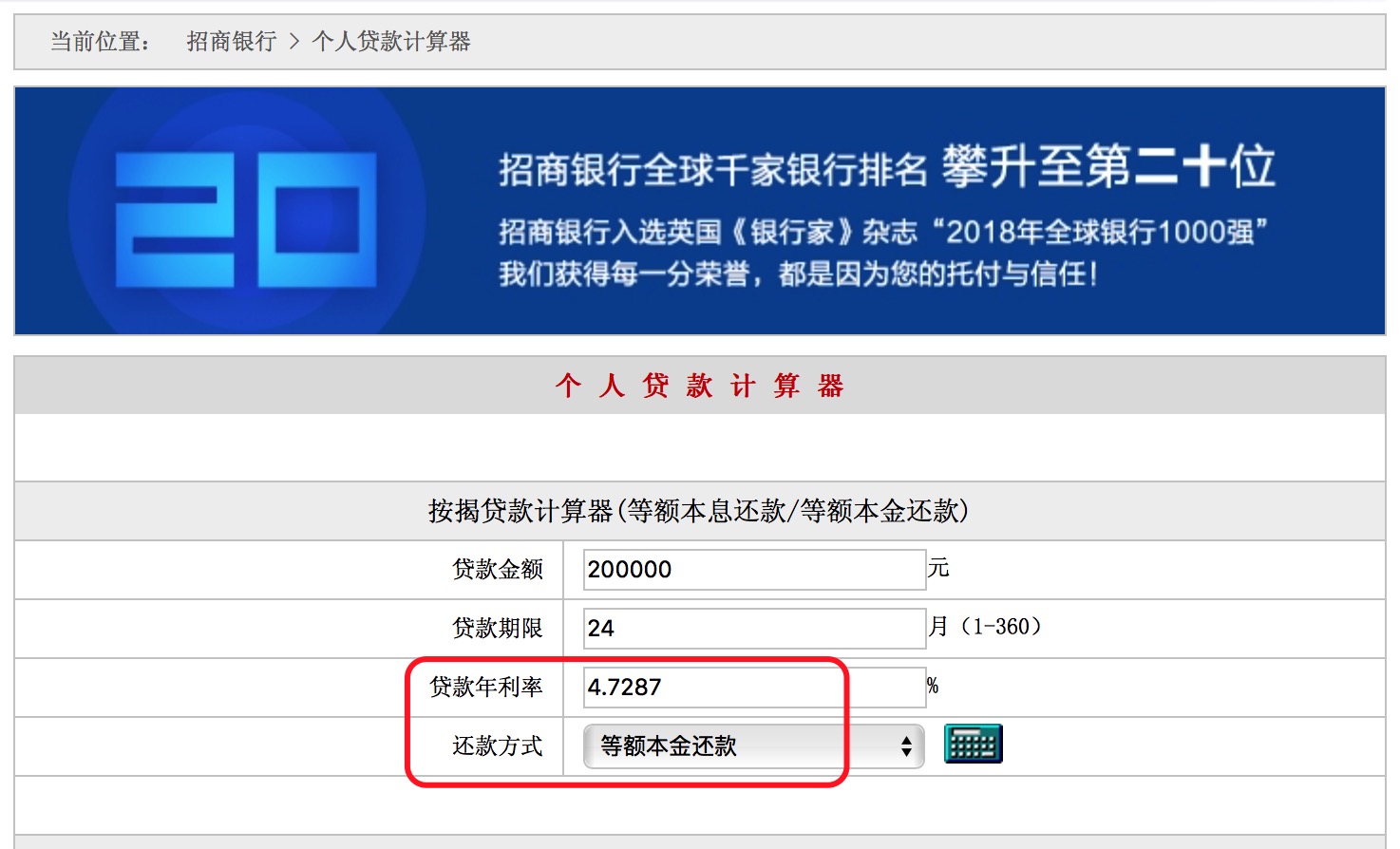Click the 贷款金额 label
This screenshot has width=1400, height=849.
[498, 570]
